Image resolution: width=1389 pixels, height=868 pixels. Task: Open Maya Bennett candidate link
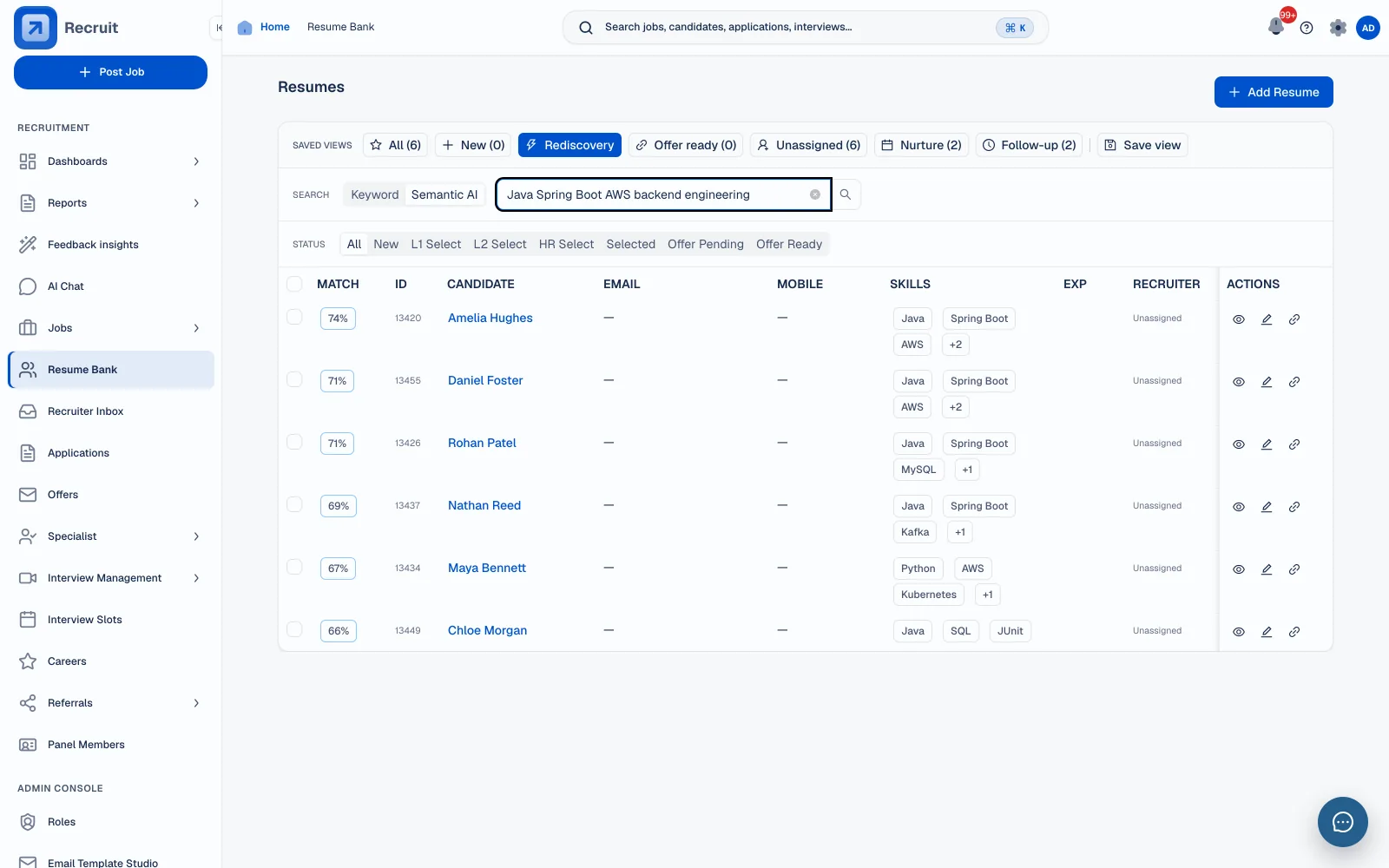(x=487, y=568)
